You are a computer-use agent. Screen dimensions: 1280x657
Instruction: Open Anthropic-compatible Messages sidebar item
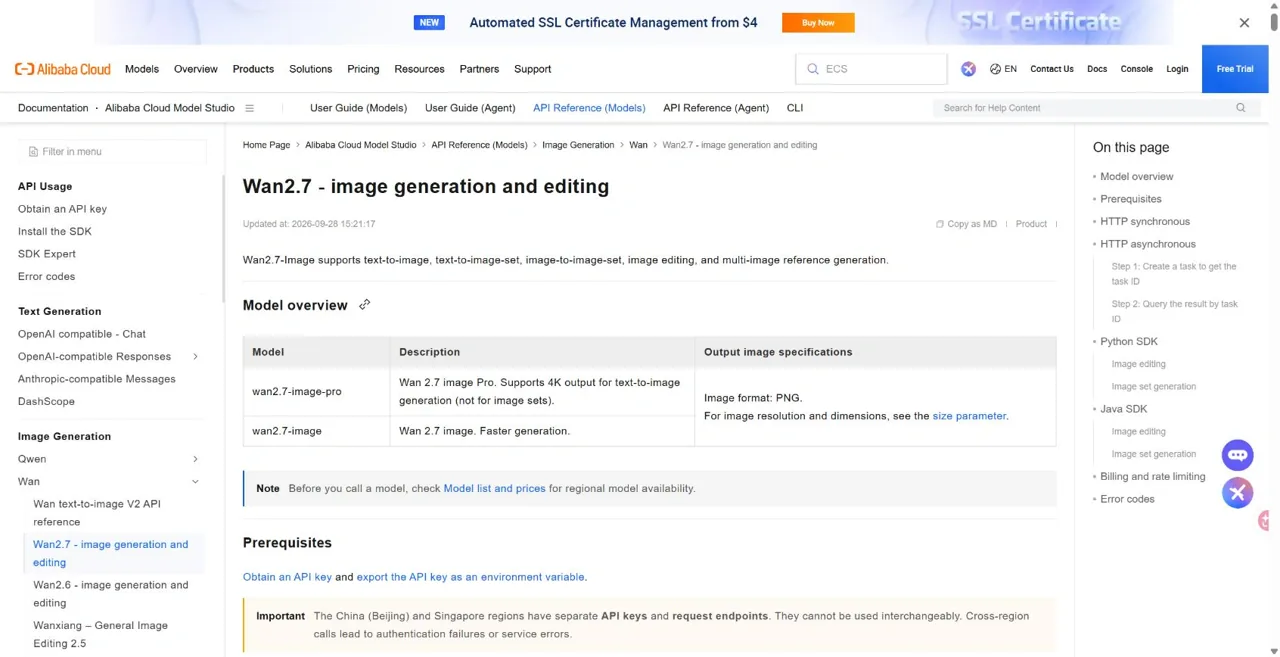[x=97, y=379]
